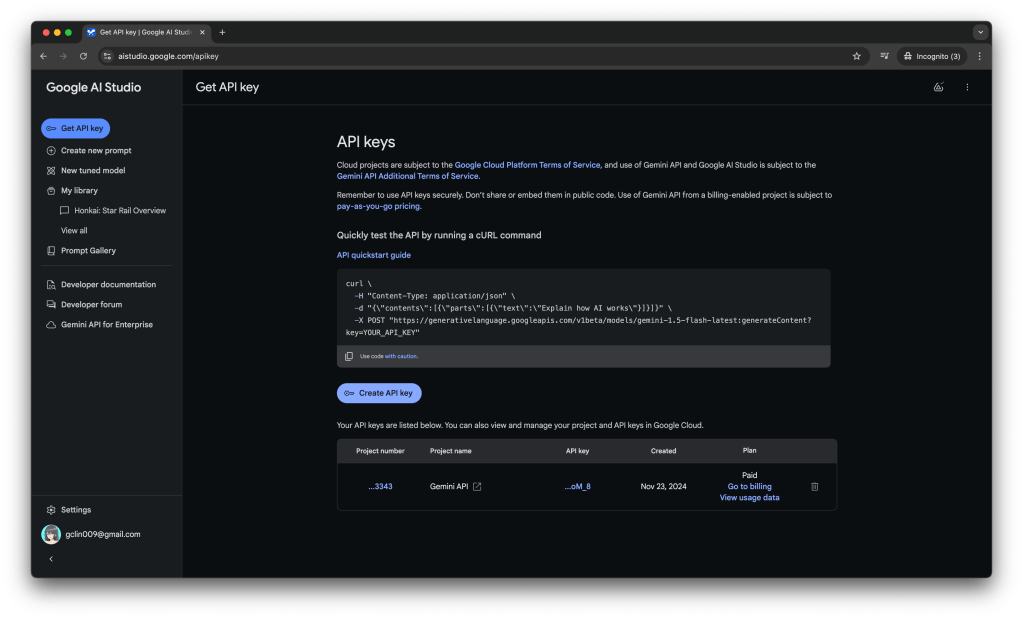
Task: Select Prompt Gallery in the sidebar
Action: (88, 251)
